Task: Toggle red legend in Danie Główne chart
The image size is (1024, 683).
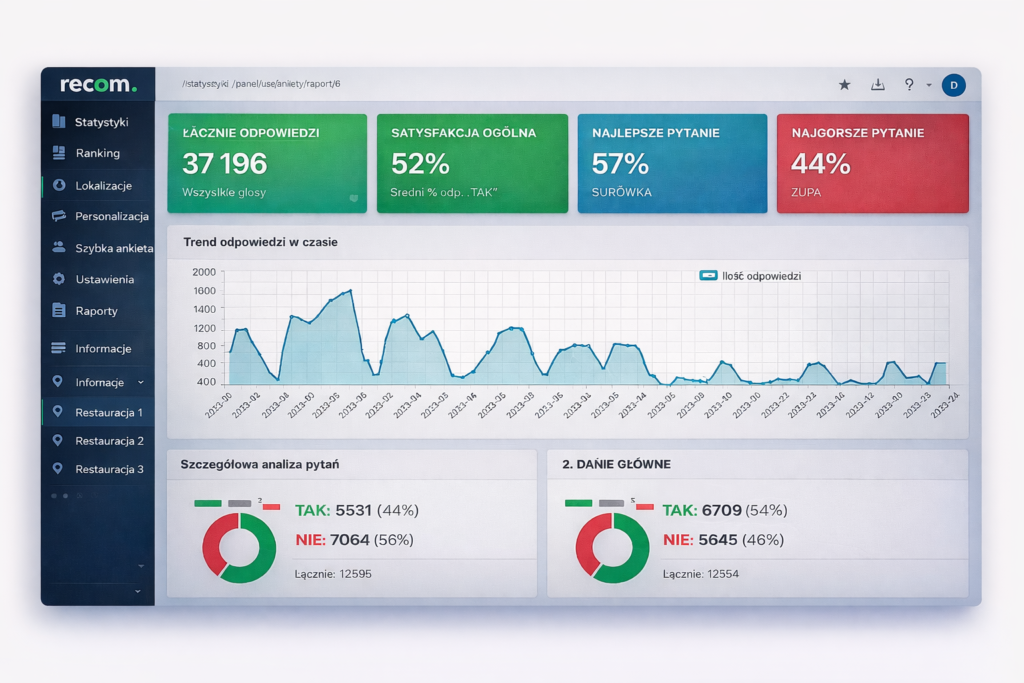Action: click(644, 506)
